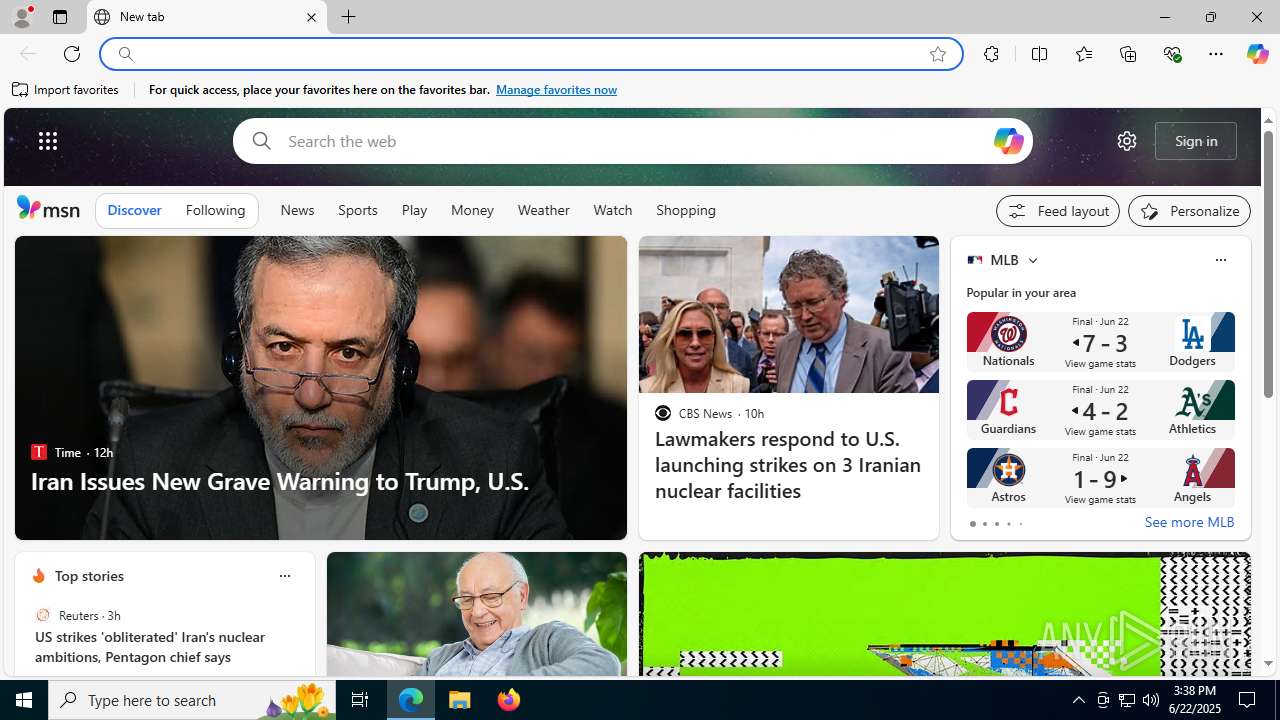The width and height of the screenshot is (1280, 720).
Task: Launch Firefox from taskbar
Action: click(x=509, y=700)
